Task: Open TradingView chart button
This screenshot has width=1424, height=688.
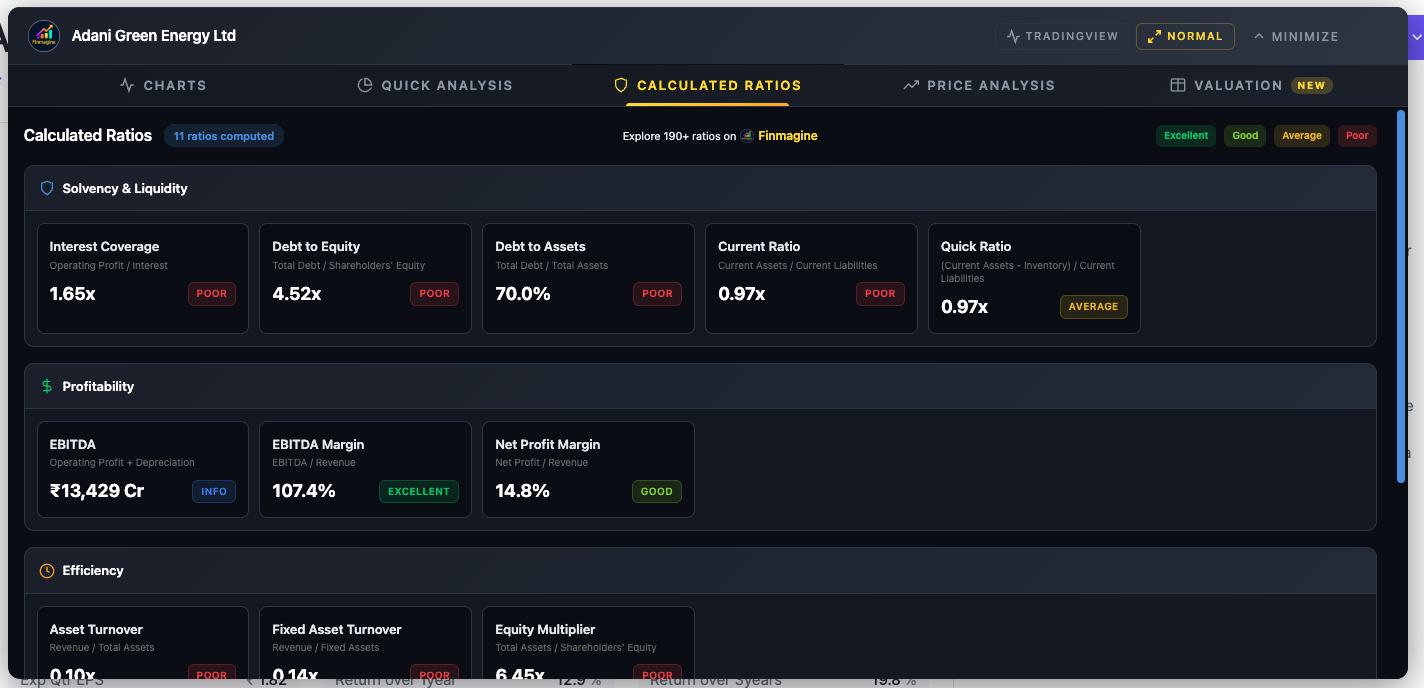Action: (x=1062, y=36)
